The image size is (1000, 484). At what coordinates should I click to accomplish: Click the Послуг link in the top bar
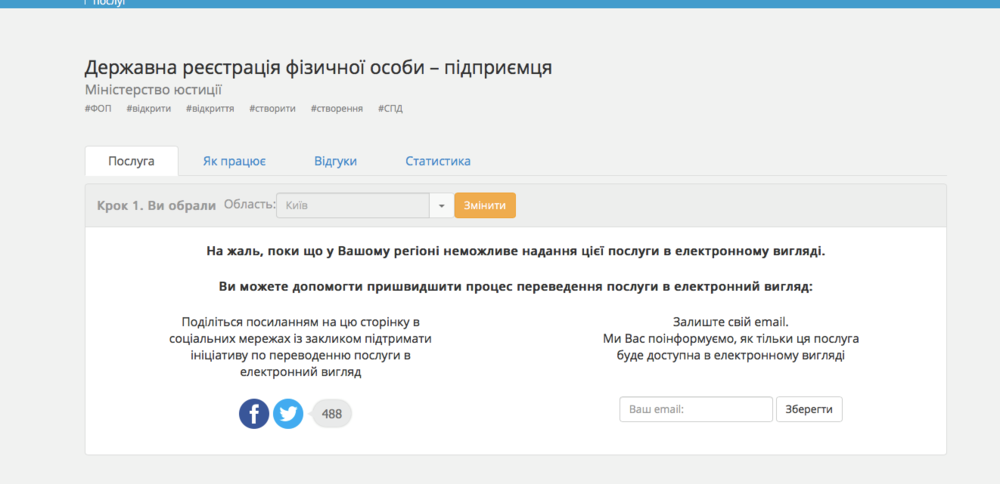tap(108, 3)
